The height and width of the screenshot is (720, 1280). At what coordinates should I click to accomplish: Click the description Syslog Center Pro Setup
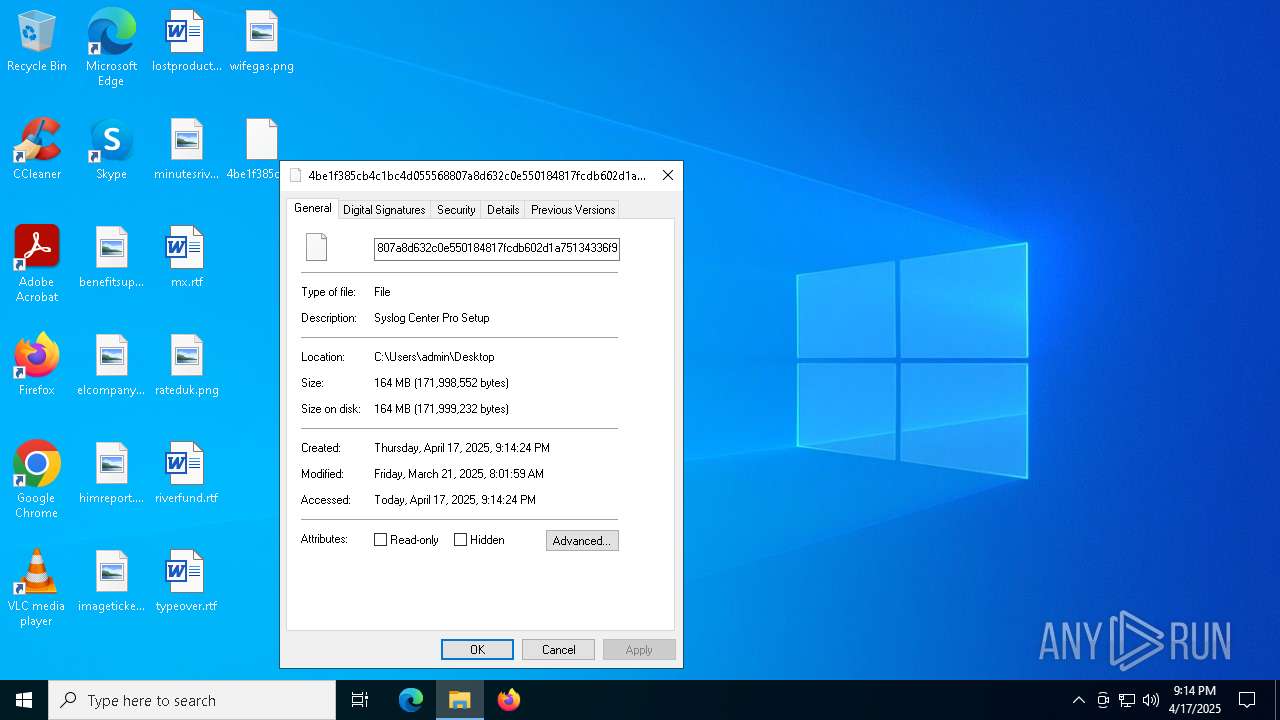432,318
